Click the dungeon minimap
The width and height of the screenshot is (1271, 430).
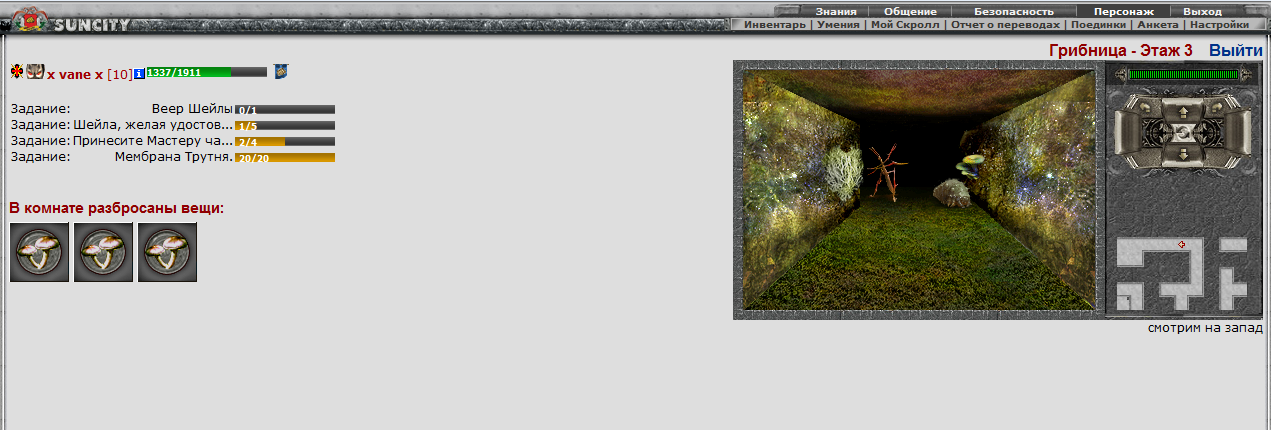pyautogui.click(x=1182, y=273)
